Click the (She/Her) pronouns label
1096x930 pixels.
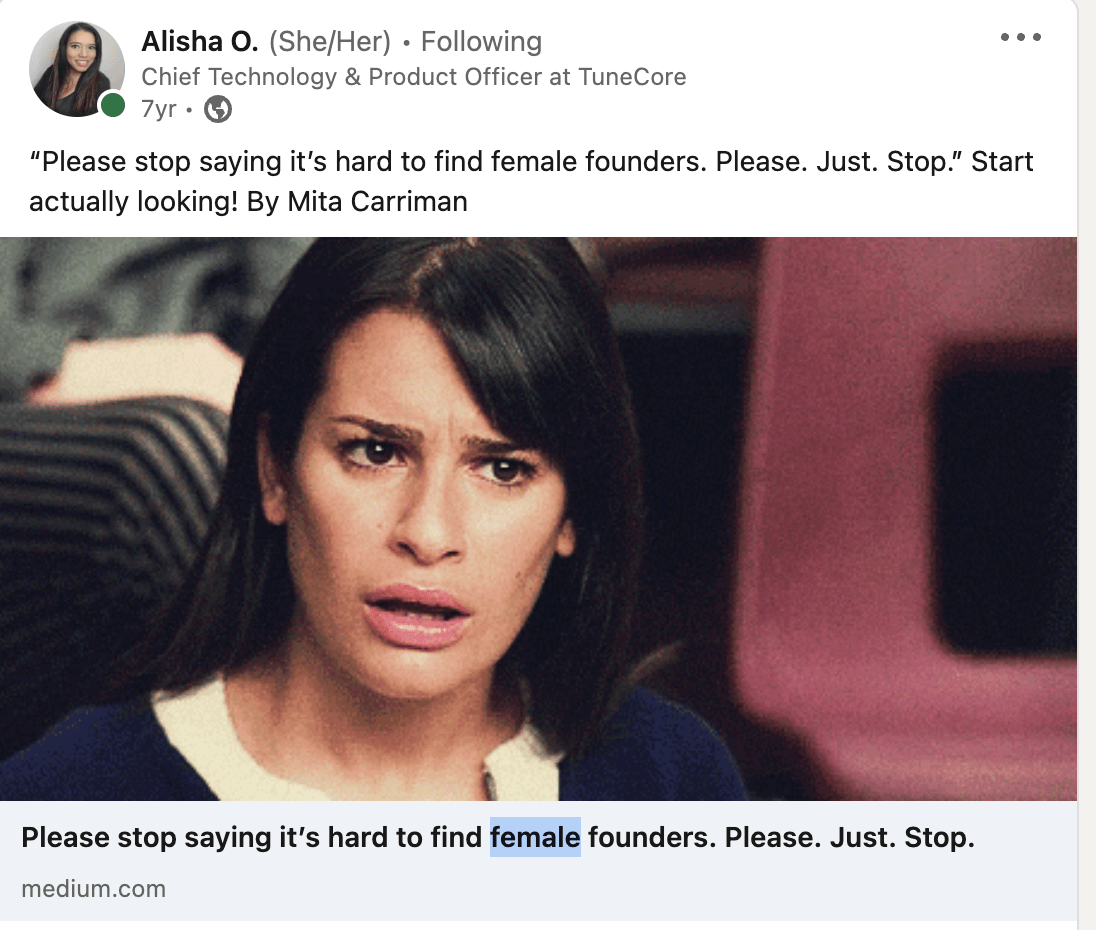pos(330,42)
